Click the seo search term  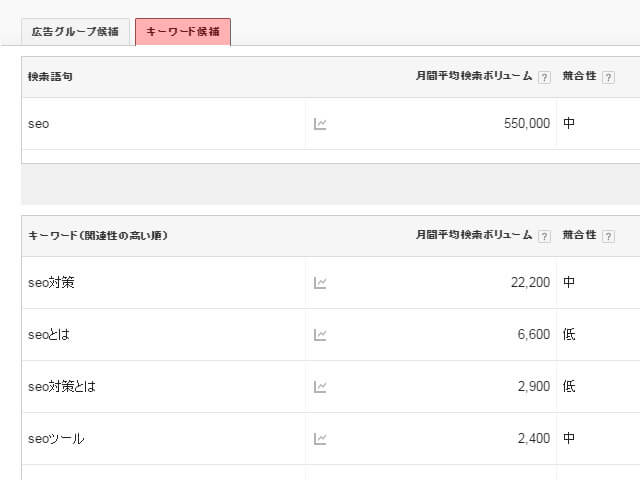point(38,124)
